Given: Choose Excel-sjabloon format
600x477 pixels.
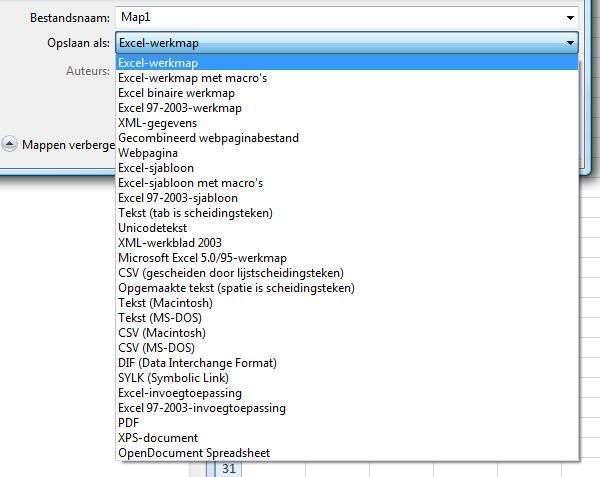Looking at the screenshot, I should pyautogui.click(x=347, y=168).
